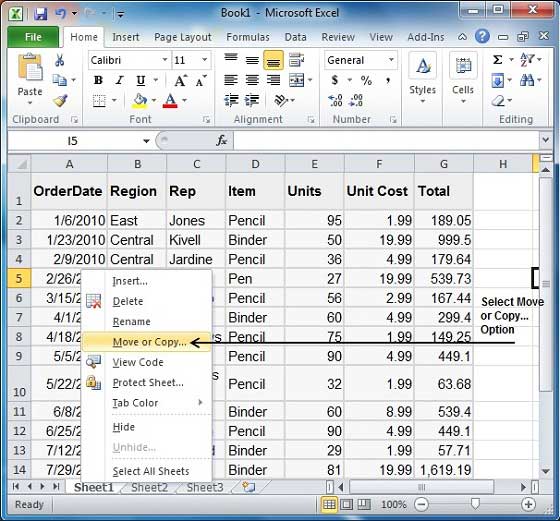Image resolution: width=560 pixels, height=521 pixels.
Task: Click the Increase Indent icon
Action: click(x=252, y=101)
